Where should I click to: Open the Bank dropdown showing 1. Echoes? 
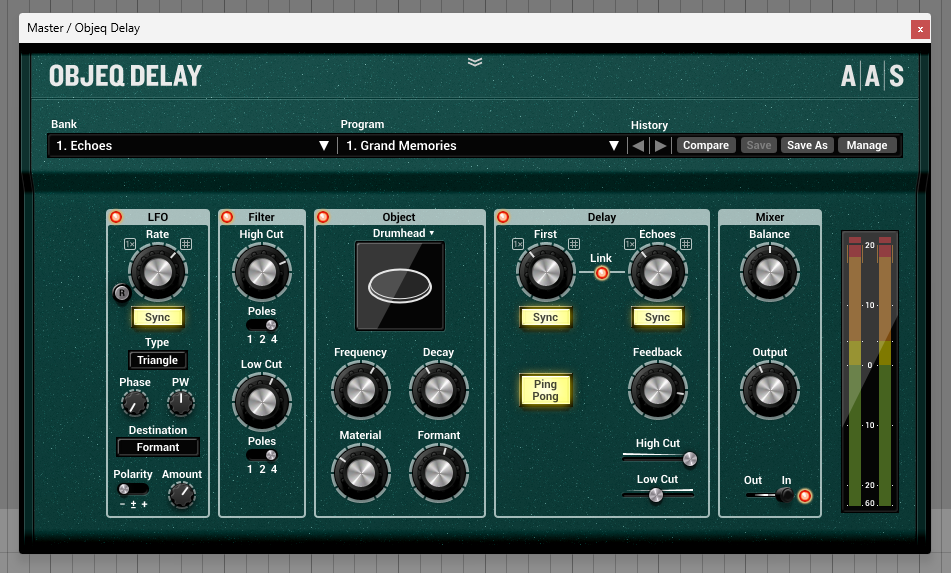(x=192, y=146)
